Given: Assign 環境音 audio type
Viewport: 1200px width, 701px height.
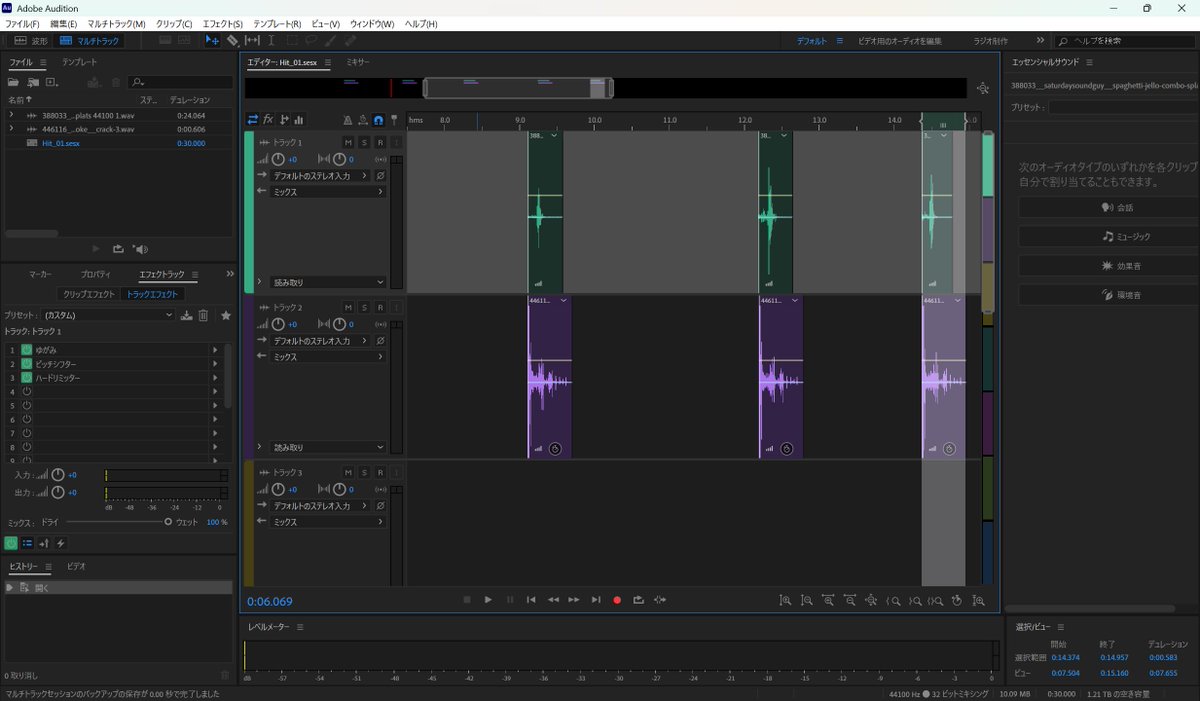Looking at the screenshot, I should (1118, 295).
